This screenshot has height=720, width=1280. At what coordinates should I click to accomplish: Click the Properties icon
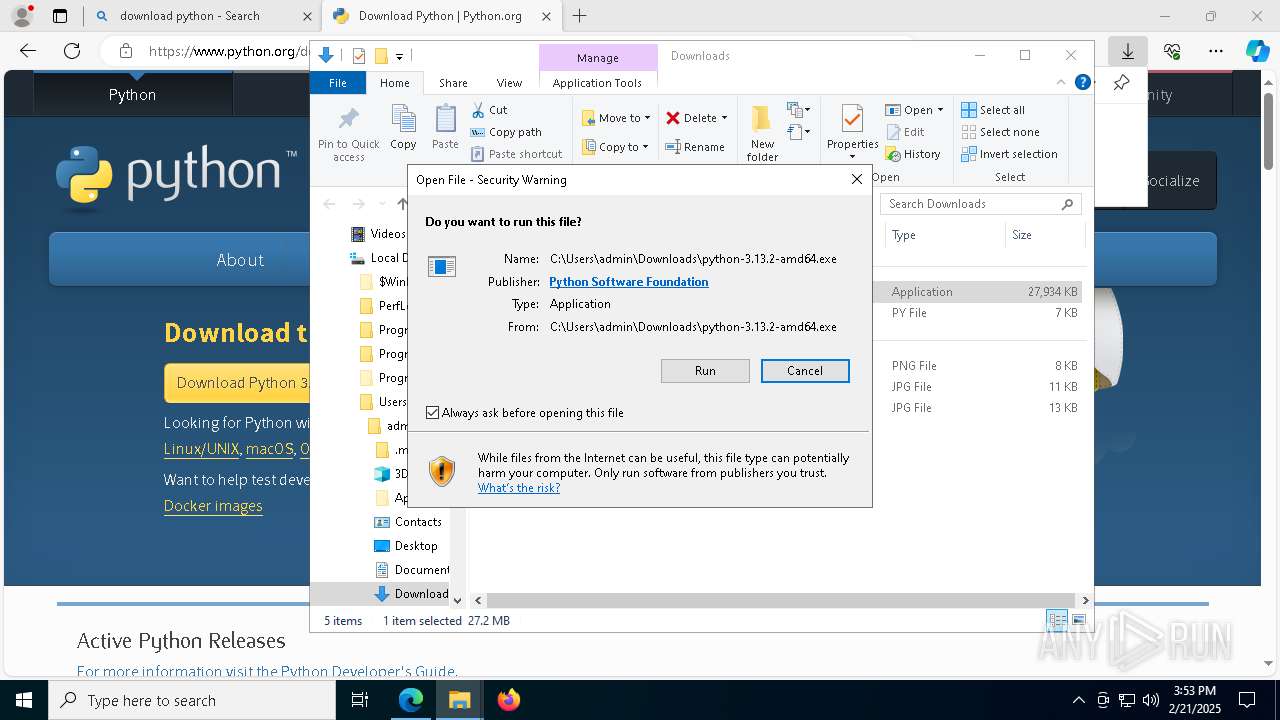[x=852, y=120]
